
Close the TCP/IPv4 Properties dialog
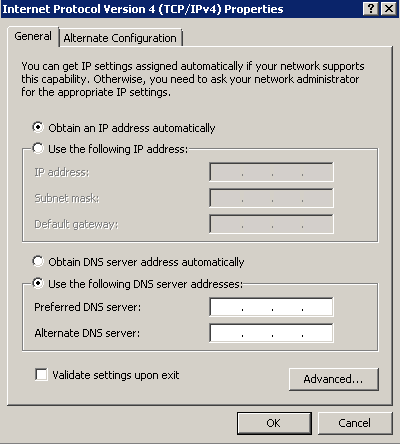[388, 9]
